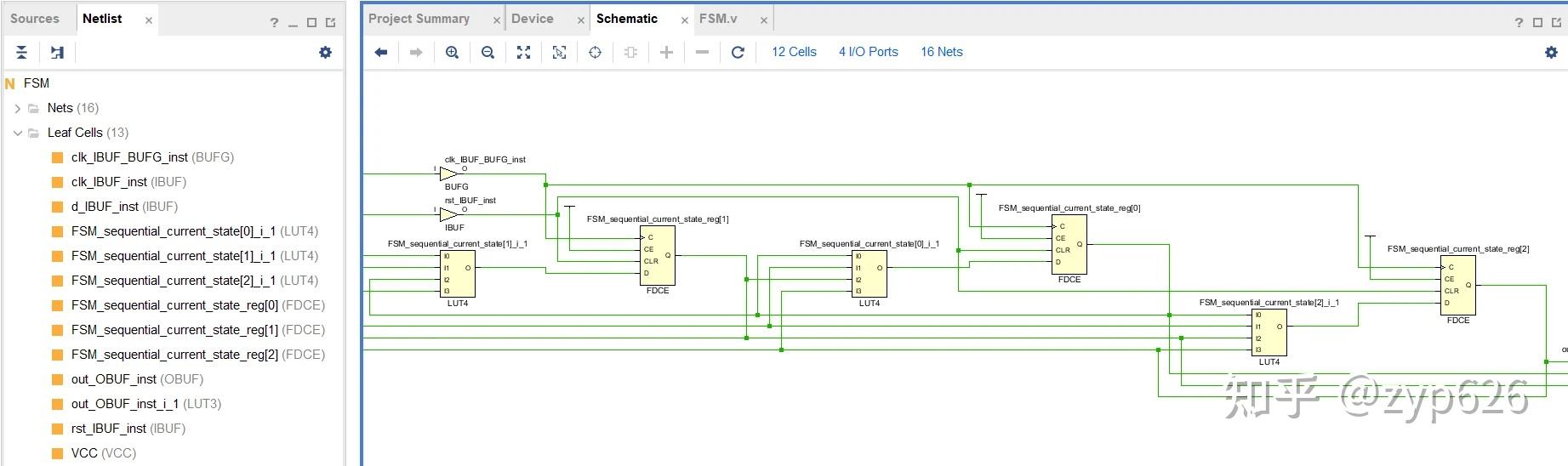Close the FSM.v tab

pos(764,20)
